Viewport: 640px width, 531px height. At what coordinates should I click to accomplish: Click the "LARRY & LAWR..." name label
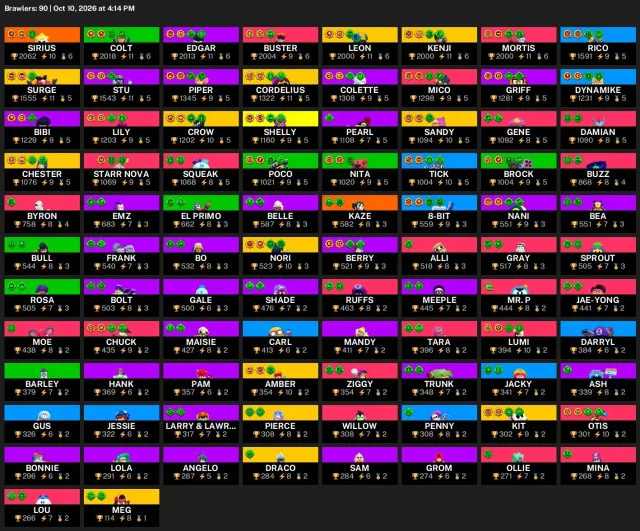coord(201,426)
